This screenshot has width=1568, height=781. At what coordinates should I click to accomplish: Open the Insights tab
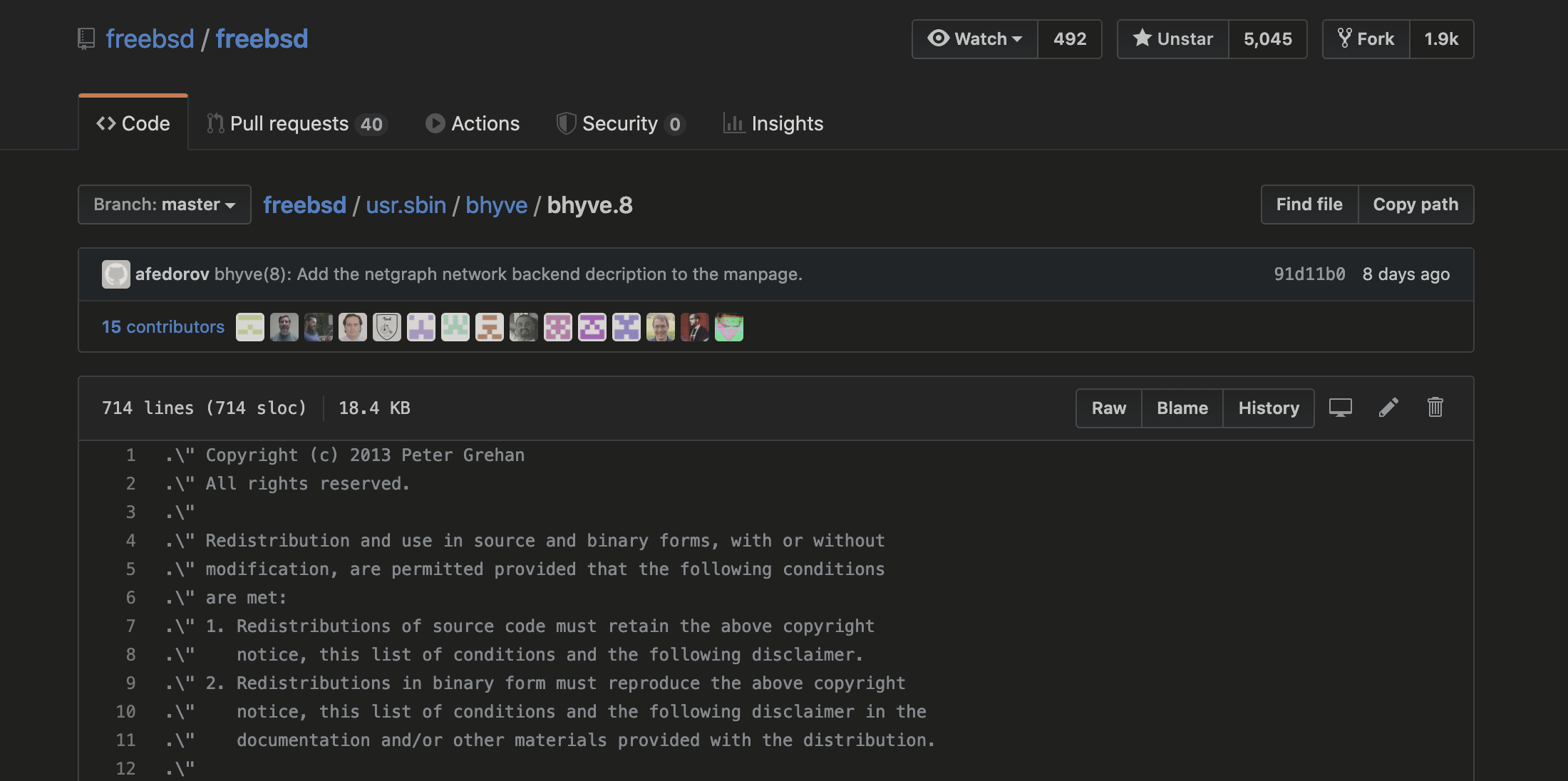tap(773, 123)
